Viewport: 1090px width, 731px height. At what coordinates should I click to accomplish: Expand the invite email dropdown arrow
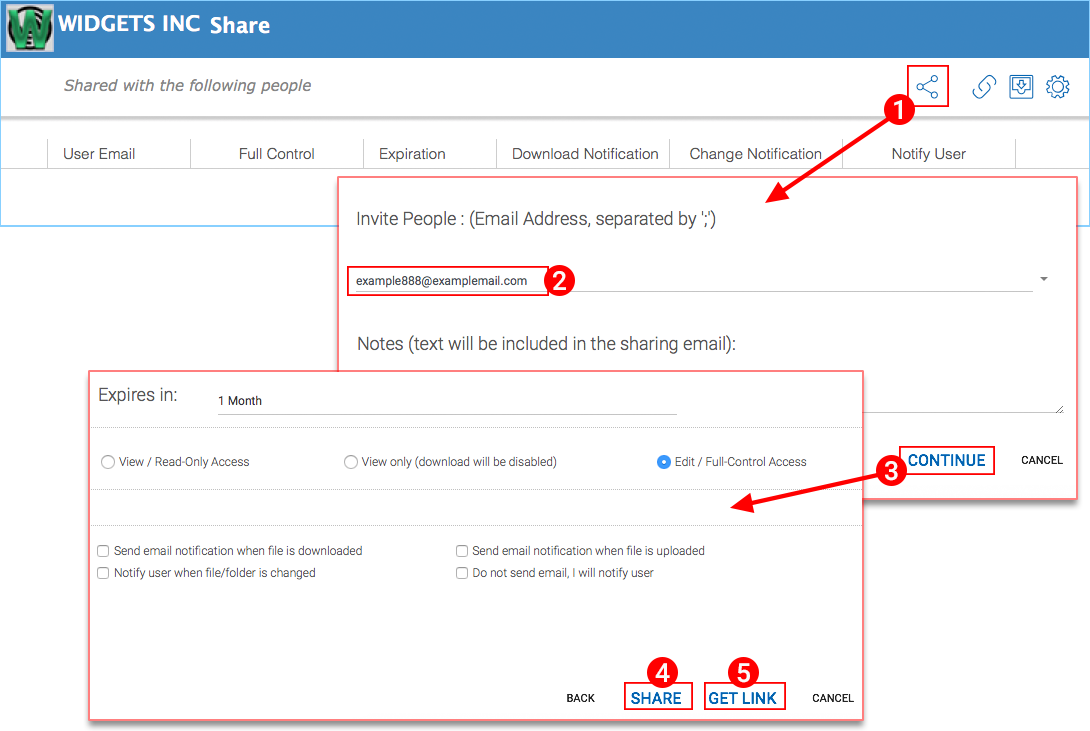coord(1043,279)
